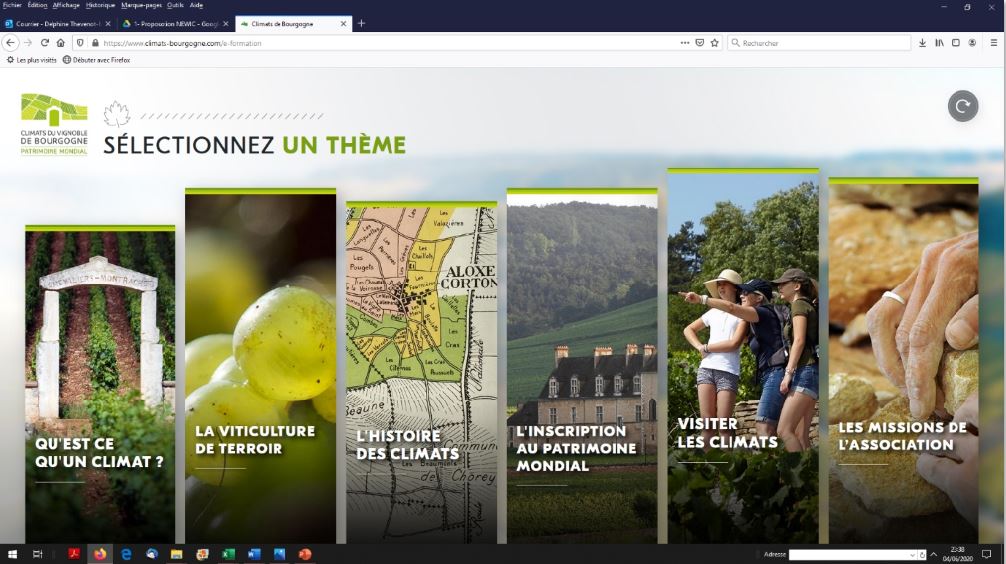Click the Climats du Vignoble de Bourgogne logo
Viewport: 1006px width, 564px height.
point(54,124)
